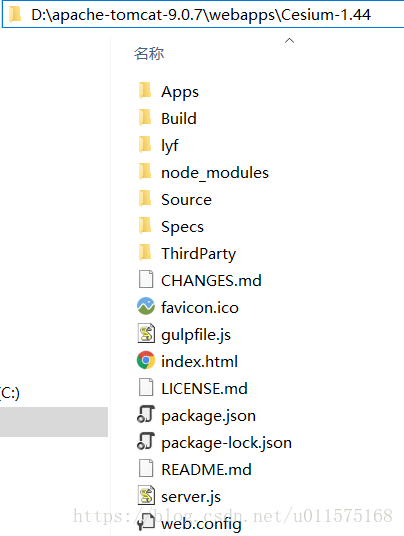Viewport: 404px width, 536px height.
Task: Select the Specs folder name
Action: point(182,227)
